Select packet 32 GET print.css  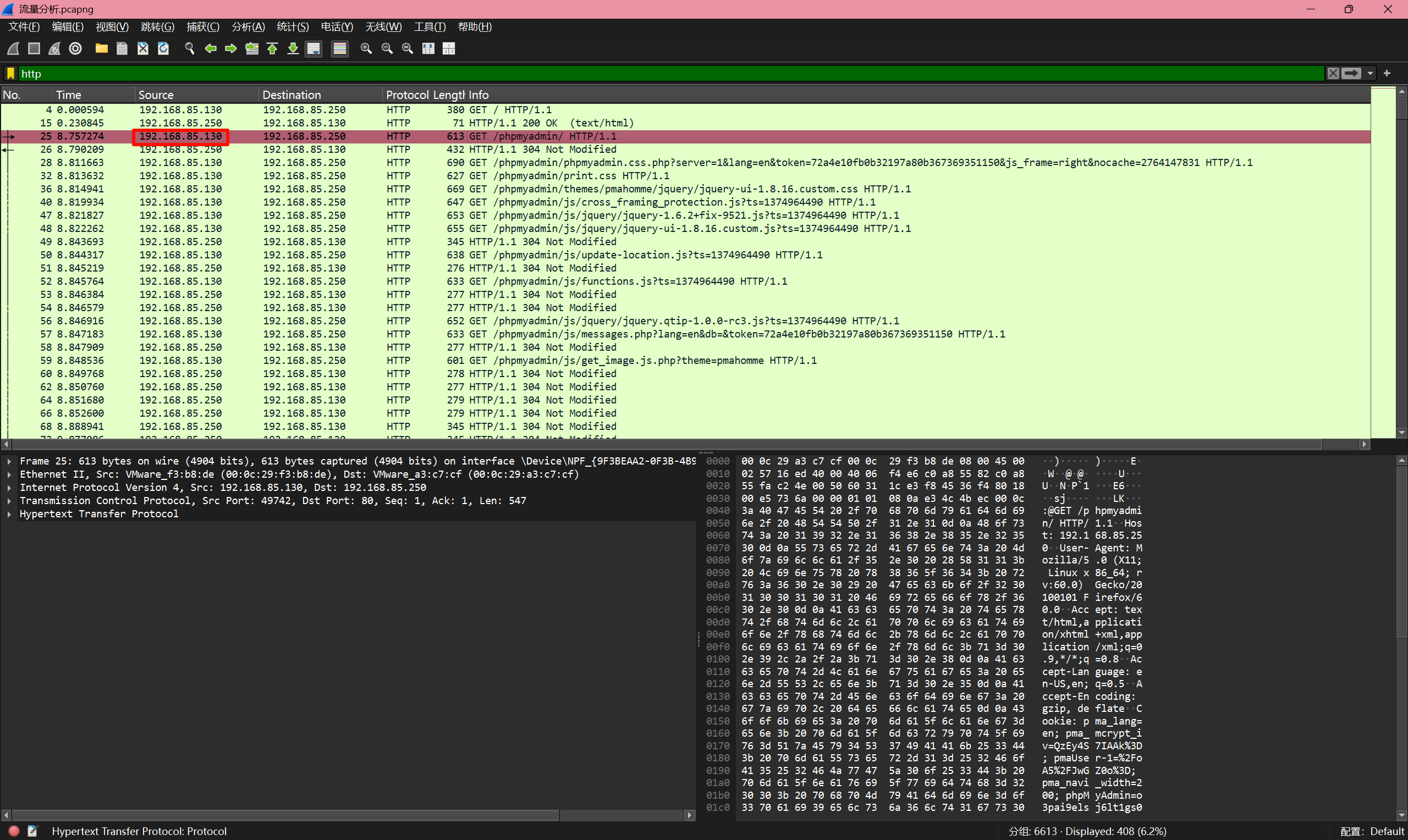[x=686, y=176]
